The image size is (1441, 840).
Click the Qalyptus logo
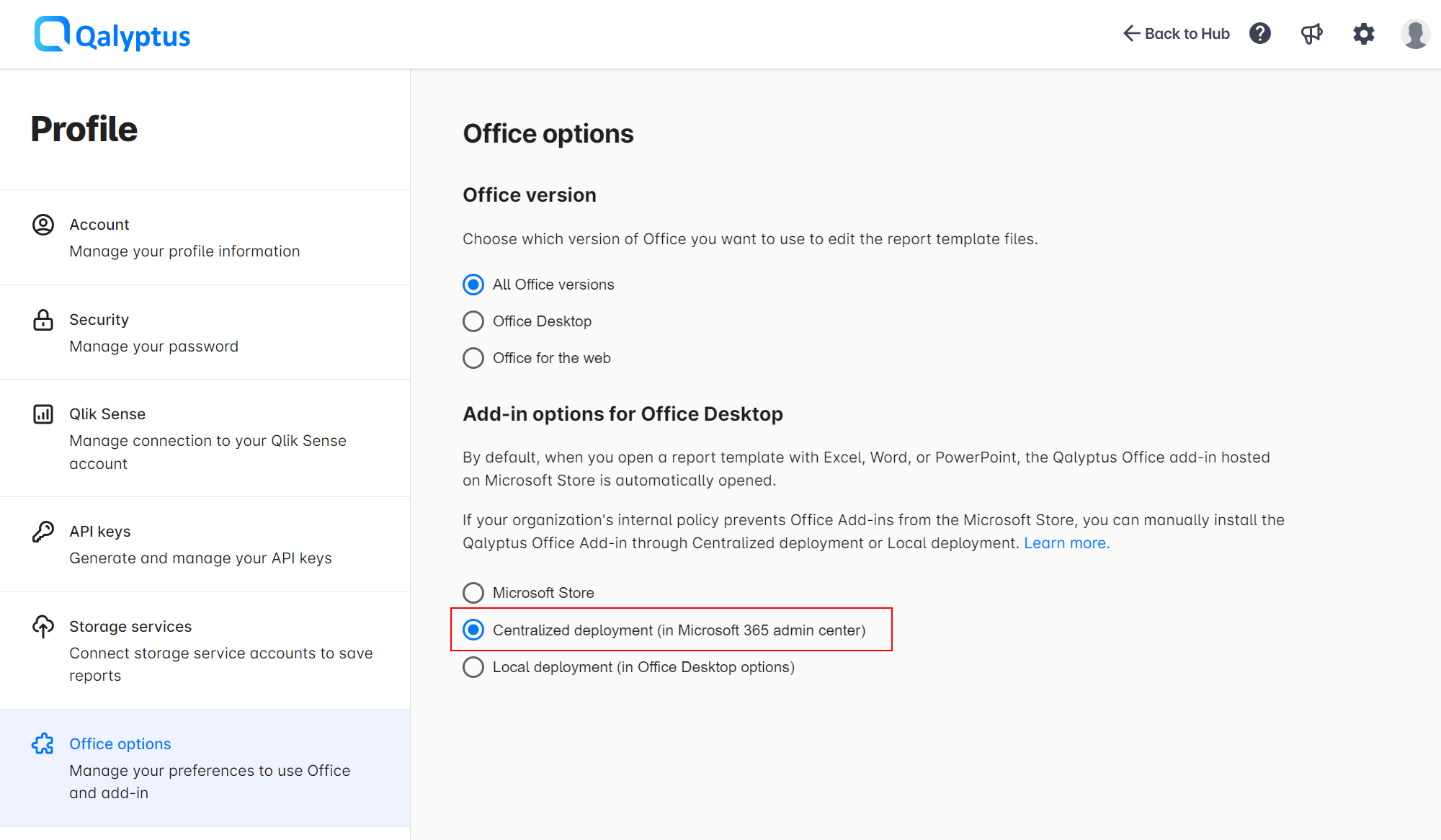coord(112,34)
